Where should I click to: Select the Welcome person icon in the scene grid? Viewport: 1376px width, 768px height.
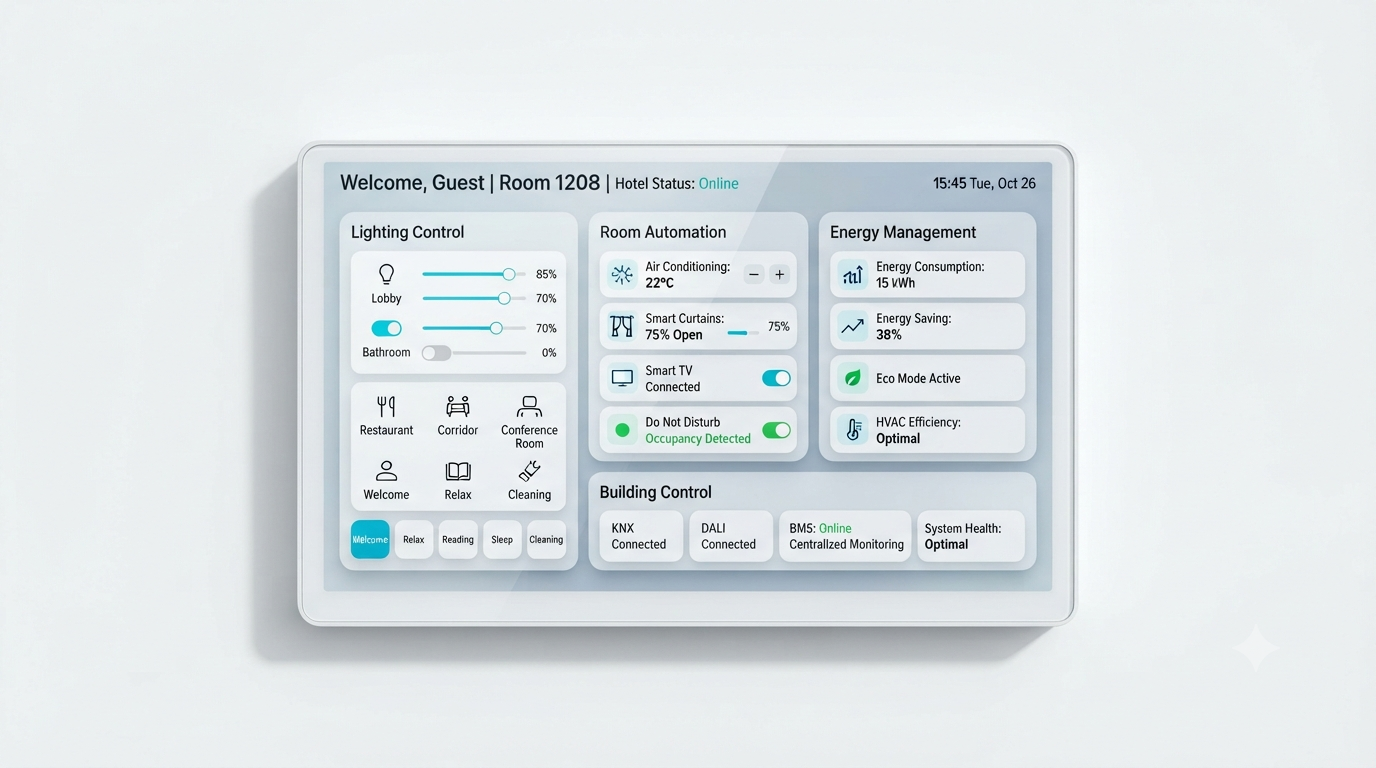point(386,471)
